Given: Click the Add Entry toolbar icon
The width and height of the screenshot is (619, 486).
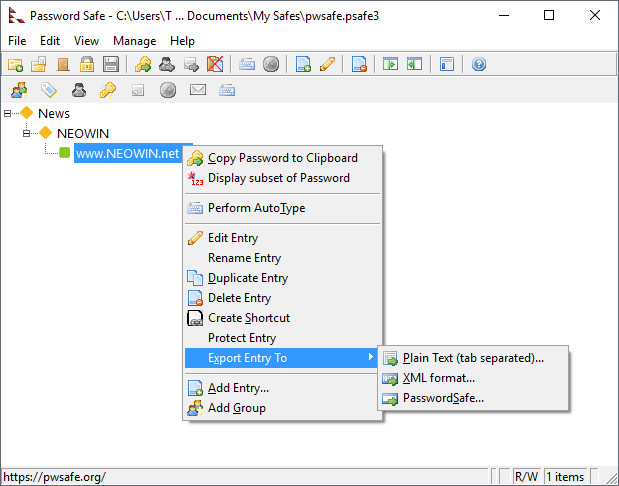Looking at the screenshot, I should click(304, 65).
